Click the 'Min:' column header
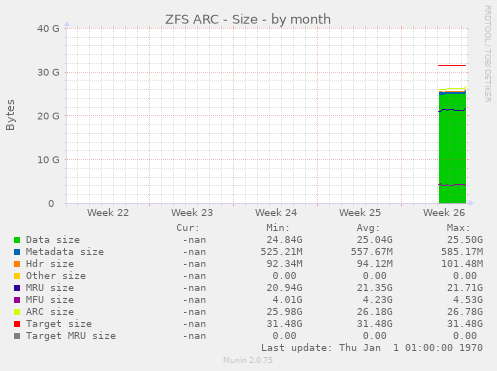Image resolution: width=497 pixels, height=371 pixels. tap(278, 228)
